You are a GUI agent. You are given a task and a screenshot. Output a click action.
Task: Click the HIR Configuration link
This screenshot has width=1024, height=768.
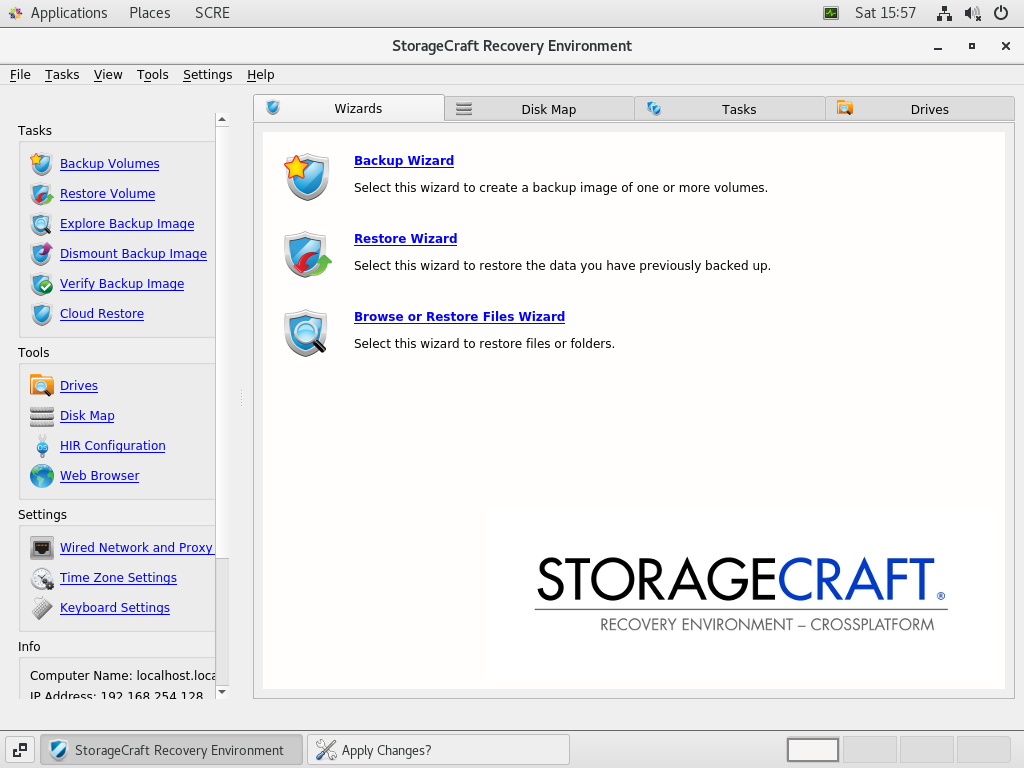[113, 445]
